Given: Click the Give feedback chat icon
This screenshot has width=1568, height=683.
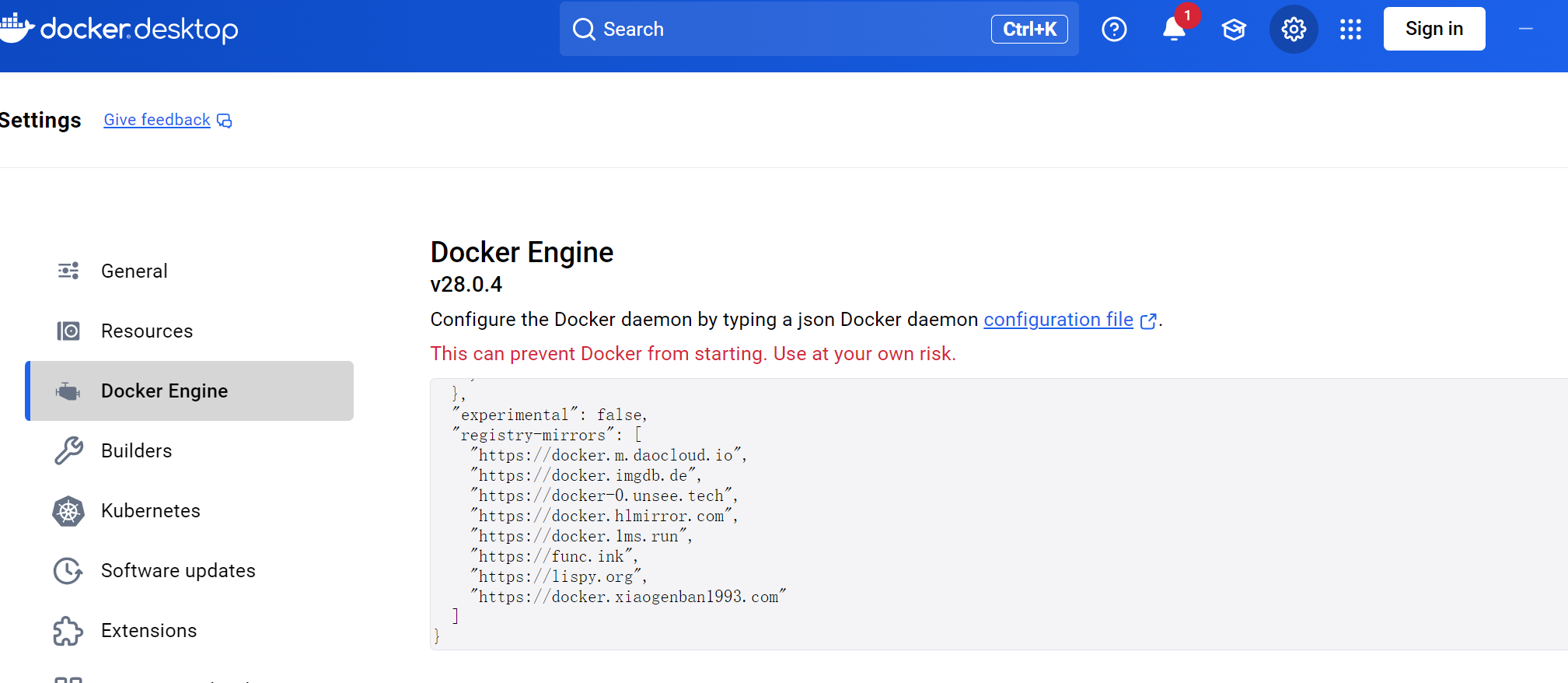Looking at the screenshot, I should (x=225, y=121).
